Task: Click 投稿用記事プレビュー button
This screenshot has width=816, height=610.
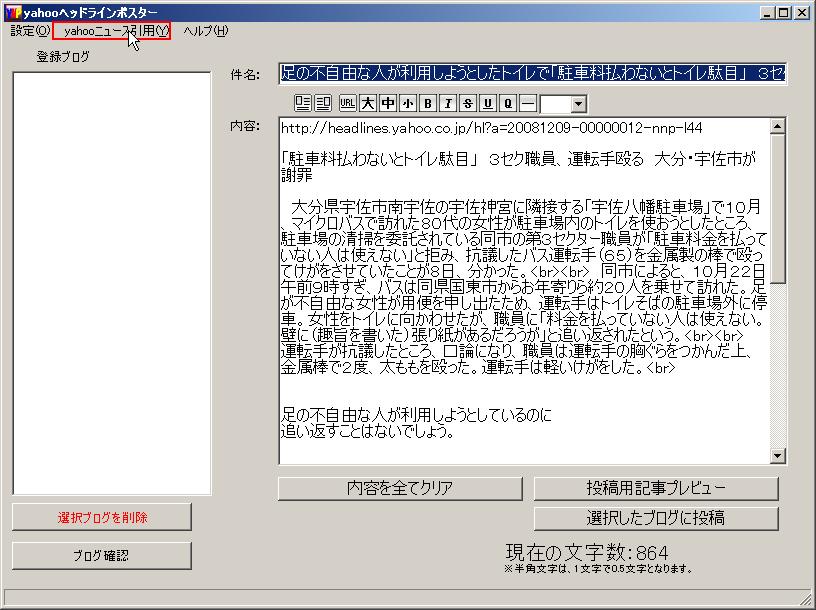Action: (656, 488)
